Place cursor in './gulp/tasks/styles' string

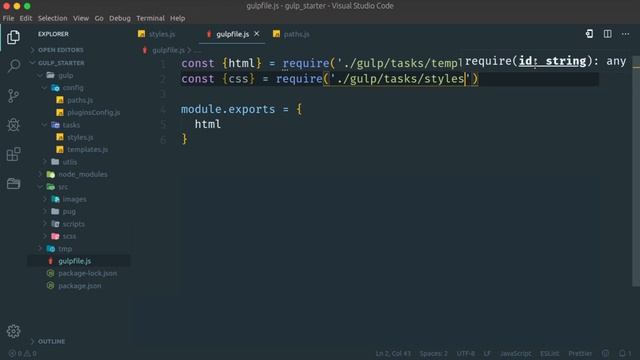point(400,79)
